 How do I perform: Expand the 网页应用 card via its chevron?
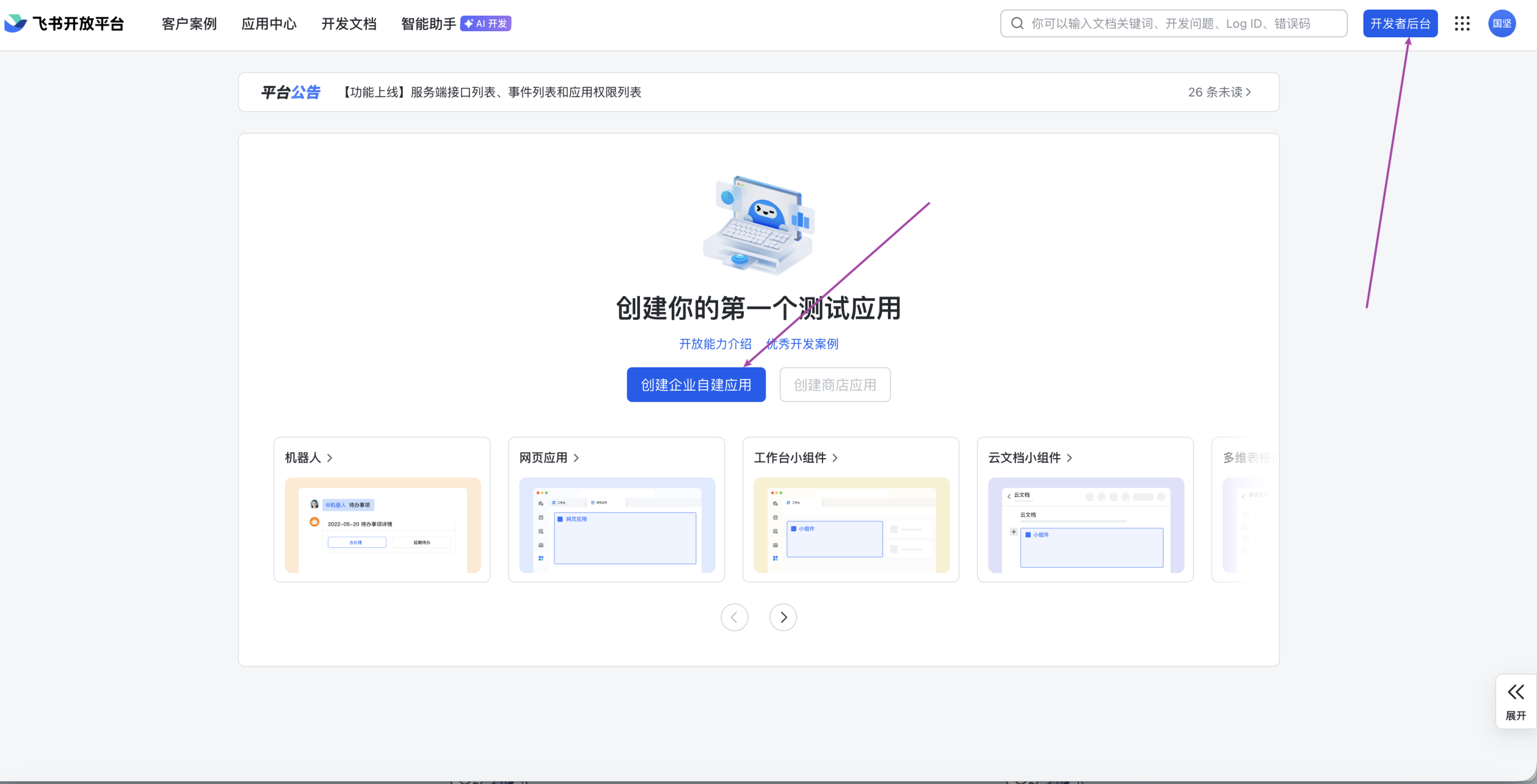[x=576, y=457]
